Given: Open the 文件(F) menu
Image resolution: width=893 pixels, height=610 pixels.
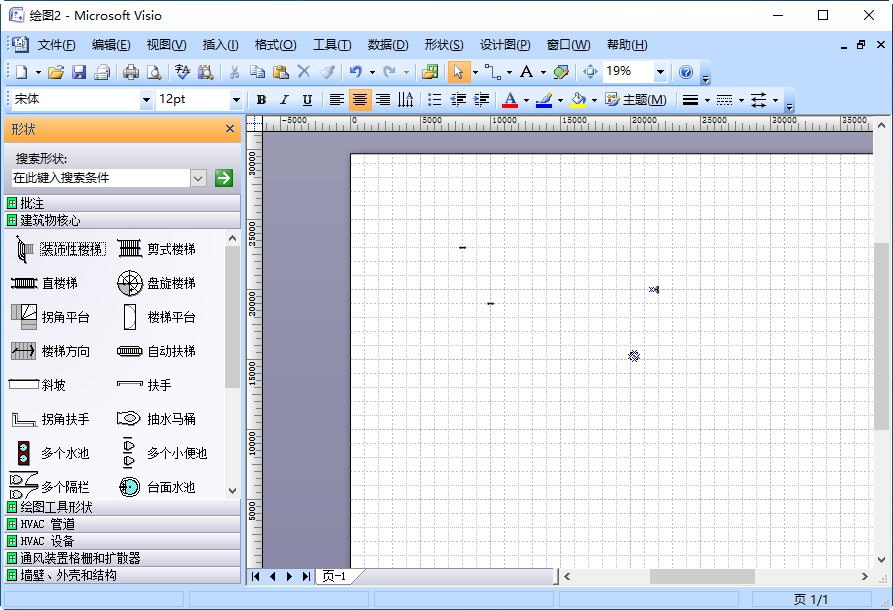Looking at the screenshot, I should (x=56, y=45).
